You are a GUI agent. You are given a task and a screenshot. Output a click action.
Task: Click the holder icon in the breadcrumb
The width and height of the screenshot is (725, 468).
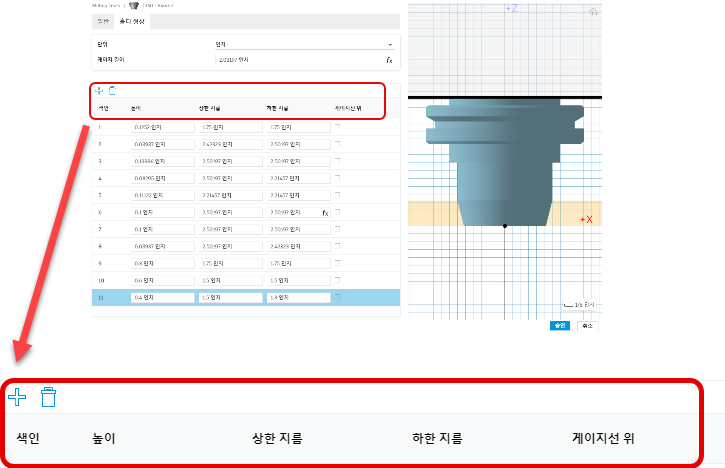click(134, 6)
